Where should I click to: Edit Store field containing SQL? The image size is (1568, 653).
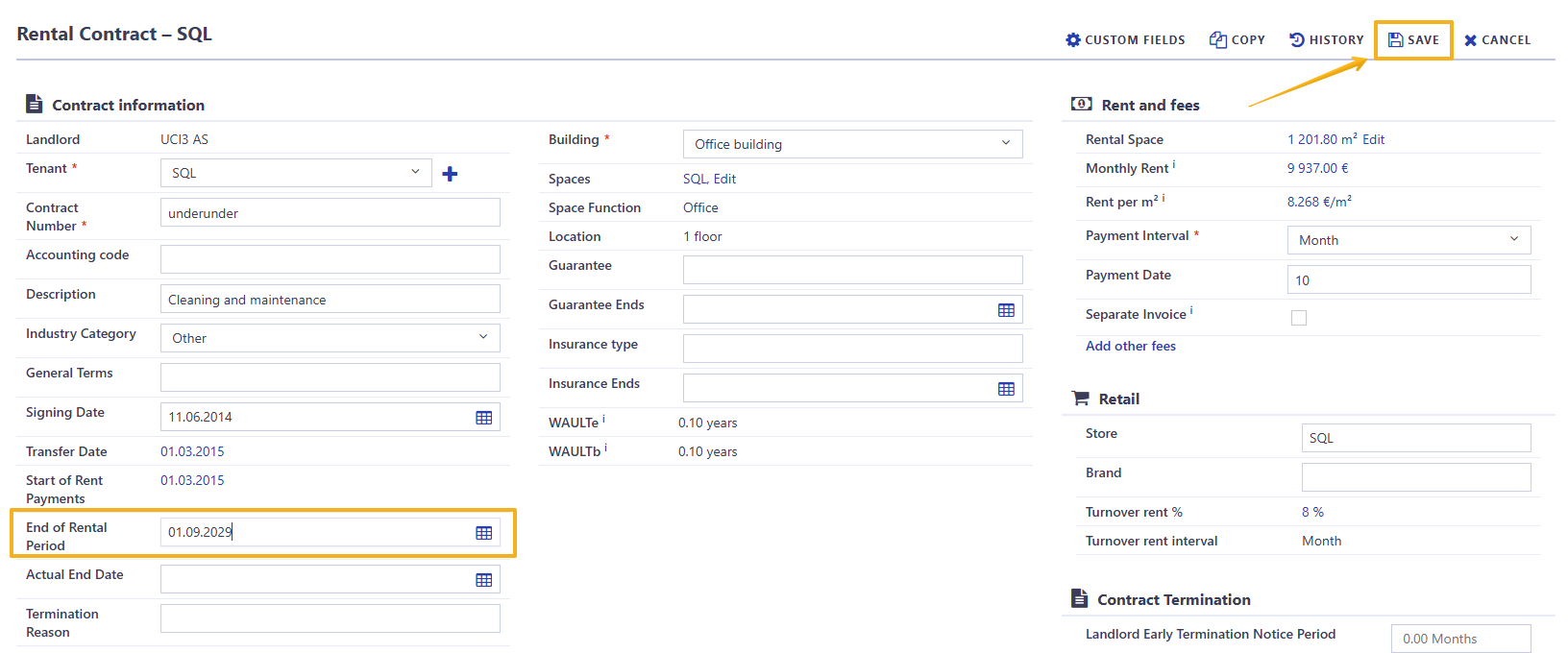(x=1416, y=438)
